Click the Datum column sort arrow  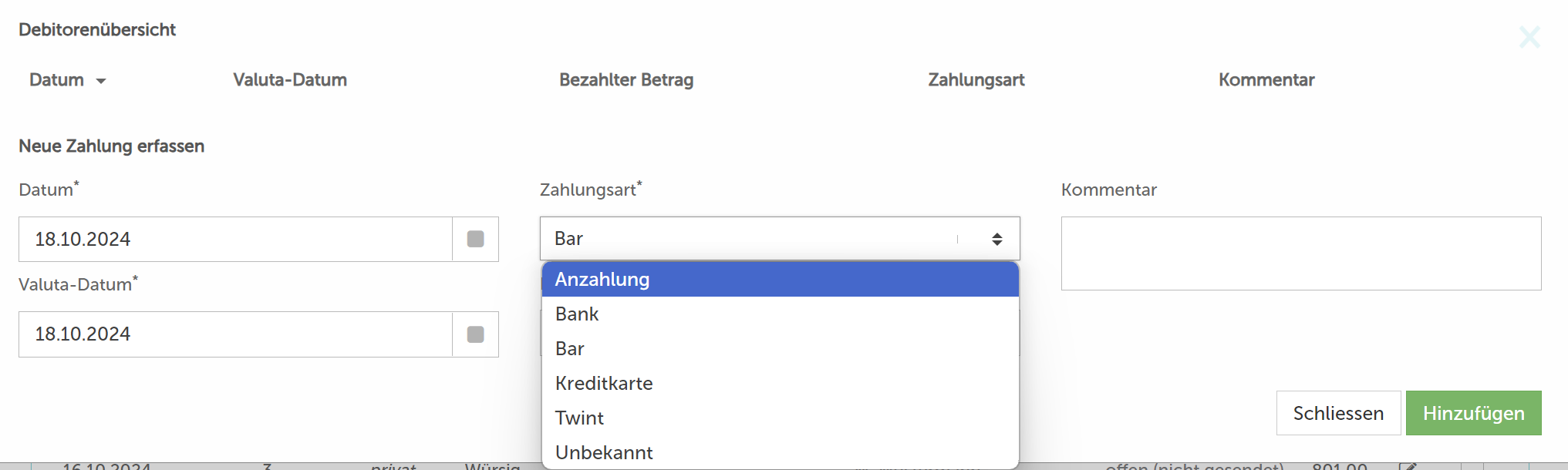tap(101, 81)
